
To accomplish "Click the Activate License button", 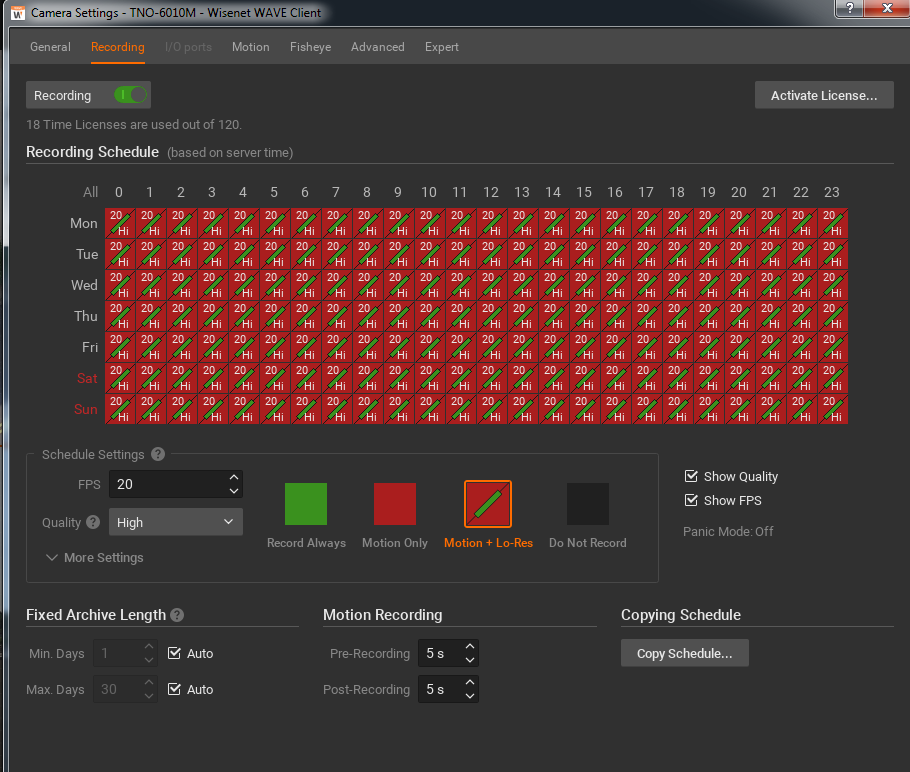I will pyautogui.click(x=824, y=95).
